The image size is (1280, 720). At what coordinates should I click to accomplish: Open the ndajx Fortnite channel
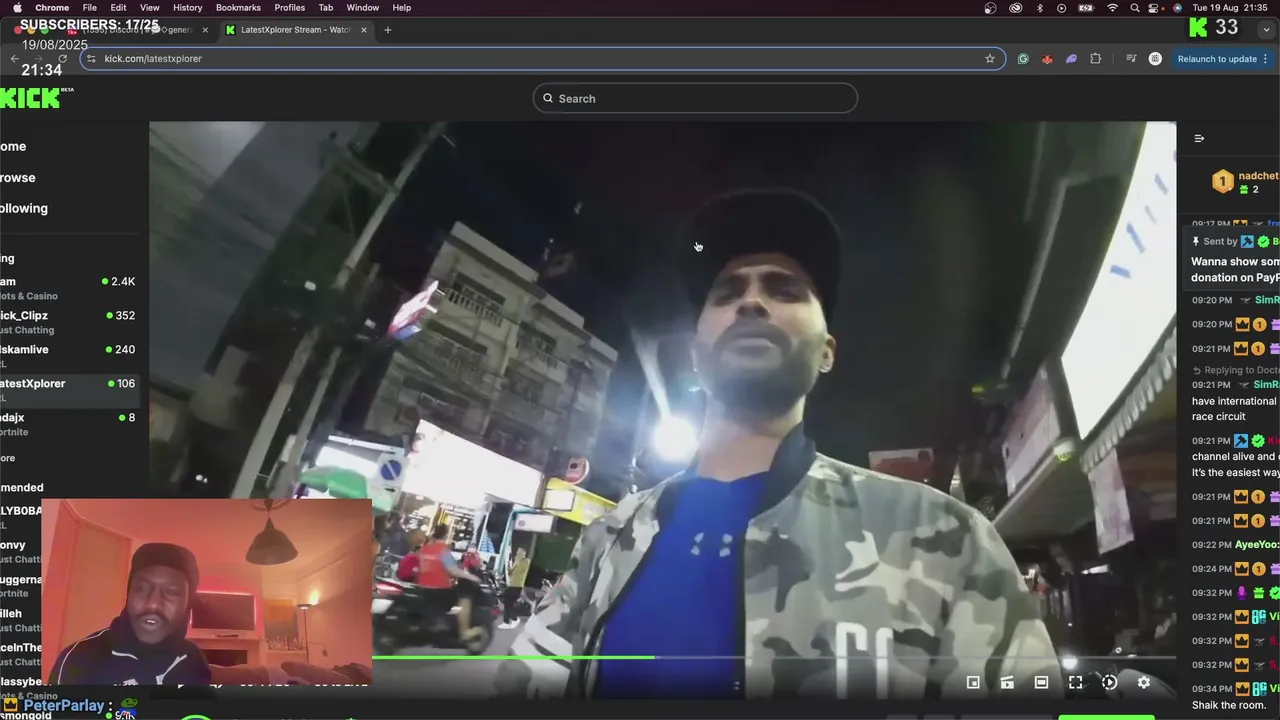pyautogui.click(x=70, y=424)
